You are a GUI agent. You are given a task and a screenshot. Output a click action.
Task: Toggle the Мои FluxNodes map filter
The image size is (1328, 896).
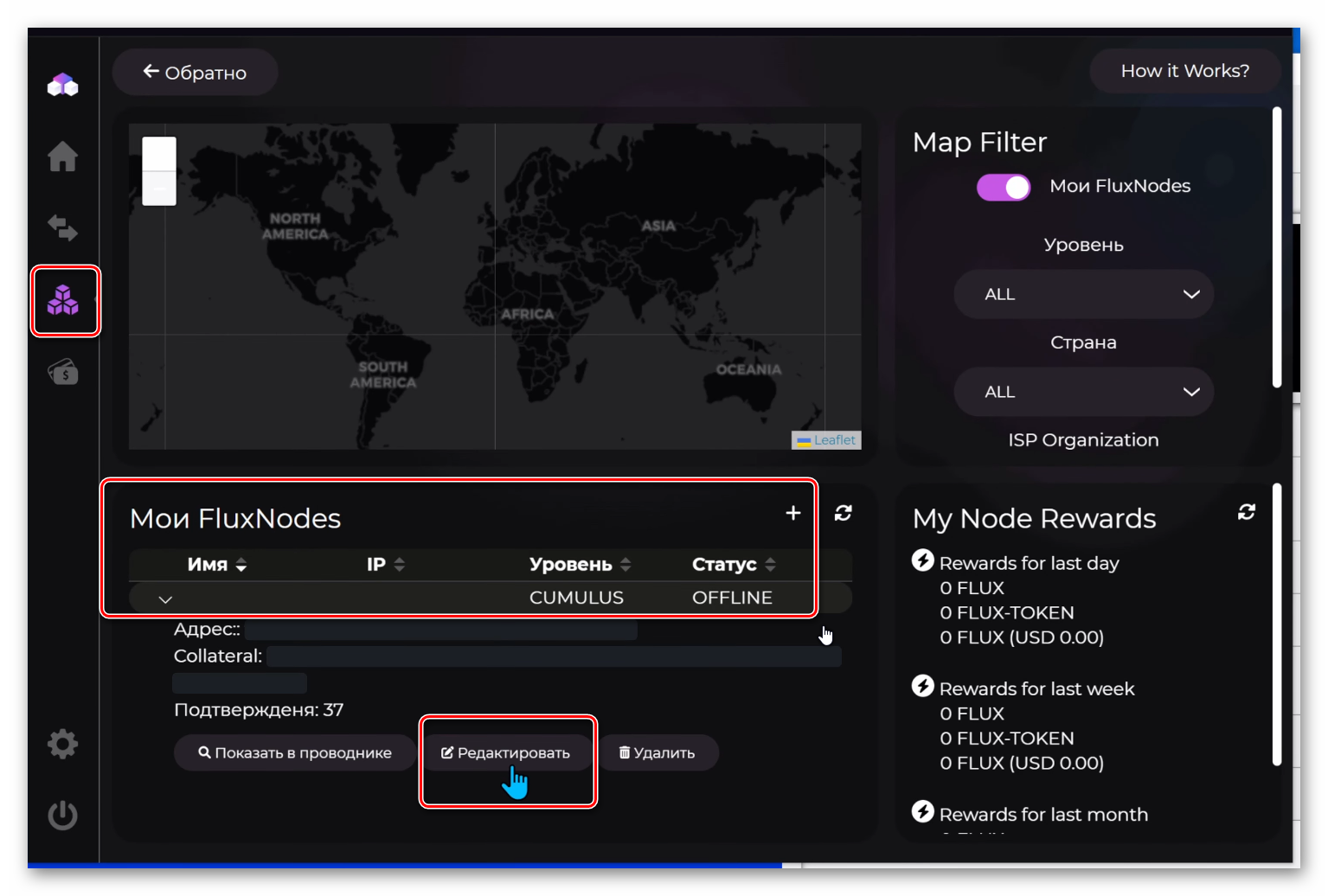click(x=1004, y=188)
